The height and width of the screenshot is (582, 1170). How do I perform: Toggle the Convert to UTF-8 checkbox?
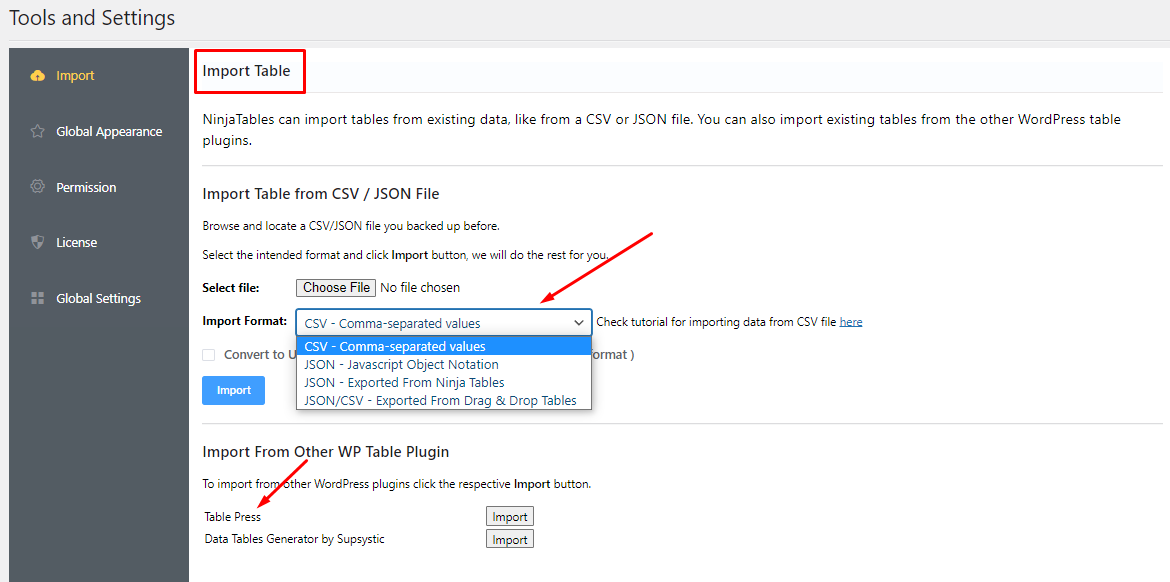[208, 355]
